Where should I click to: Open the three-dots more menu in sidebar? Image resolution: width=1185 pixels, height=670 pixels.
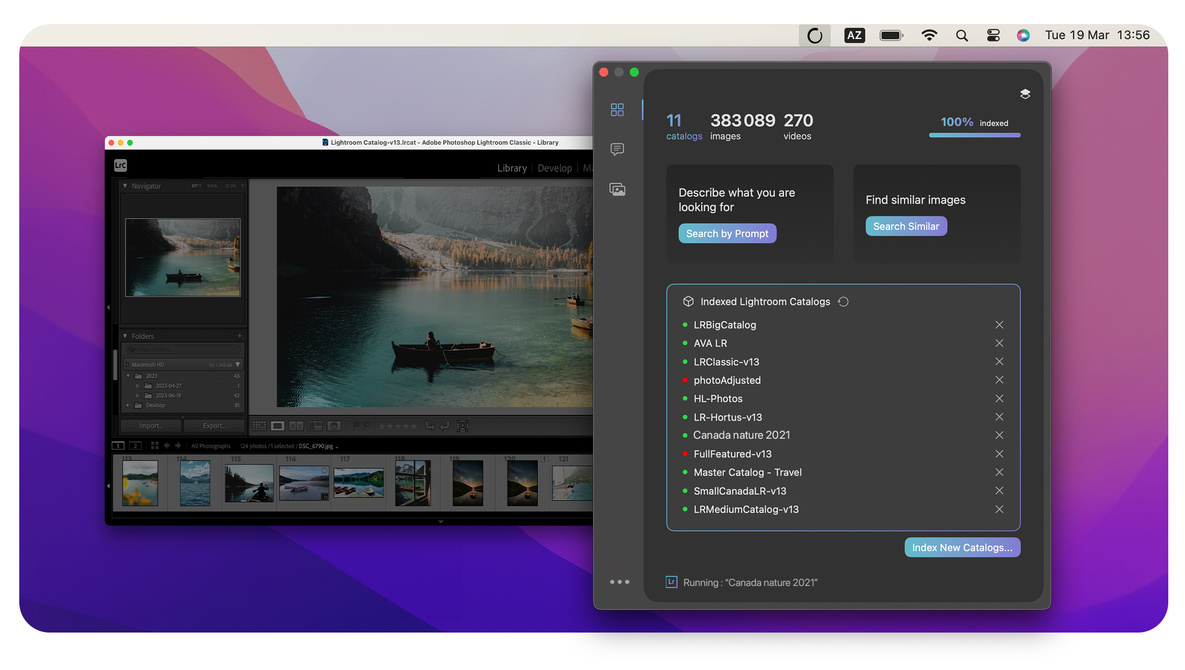pos(620,582)
